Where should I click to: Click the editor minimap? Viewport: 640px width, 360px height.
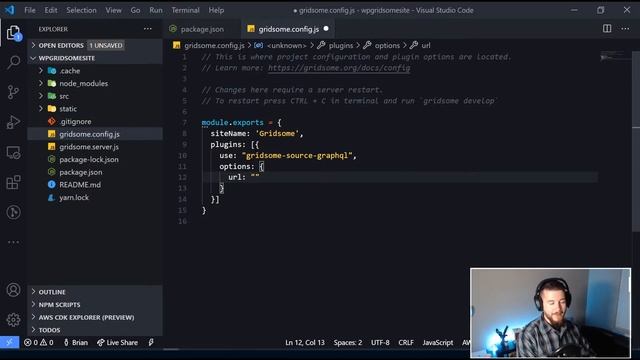pos(616,57)
